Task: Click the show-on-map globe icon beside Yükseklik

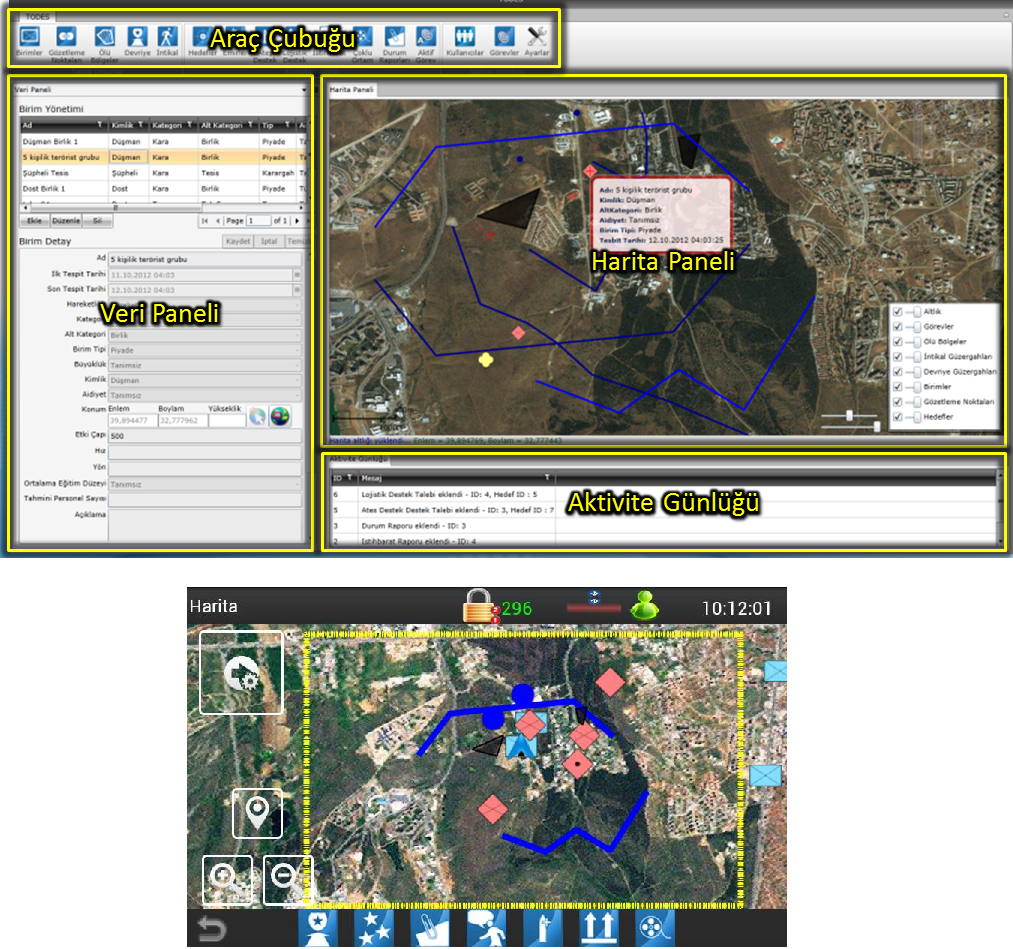Action: pos(280,417)
